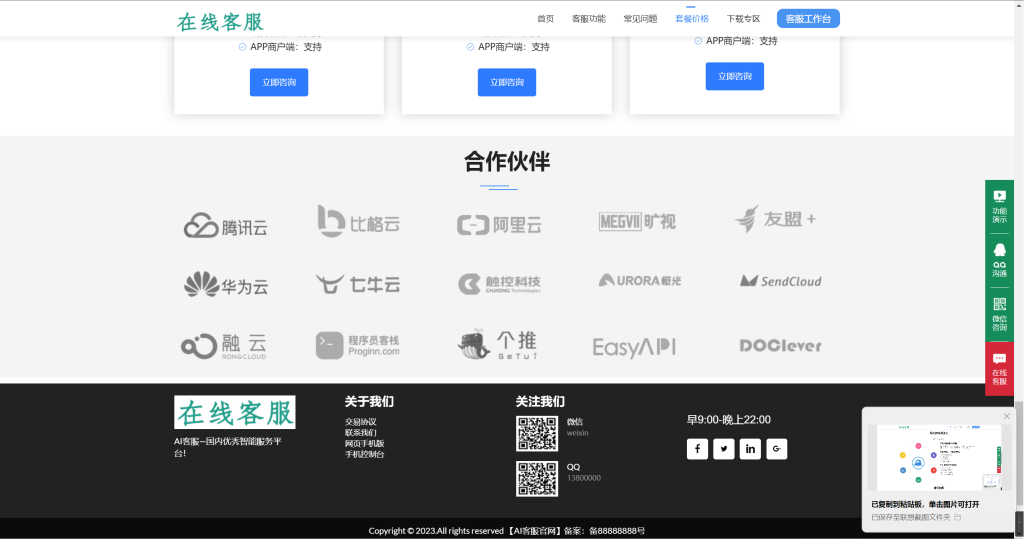Open 已保存至联想截图文件夹 folder link
The width and height of the screenshot is (1024, 539).
click(x=916, y=517)
